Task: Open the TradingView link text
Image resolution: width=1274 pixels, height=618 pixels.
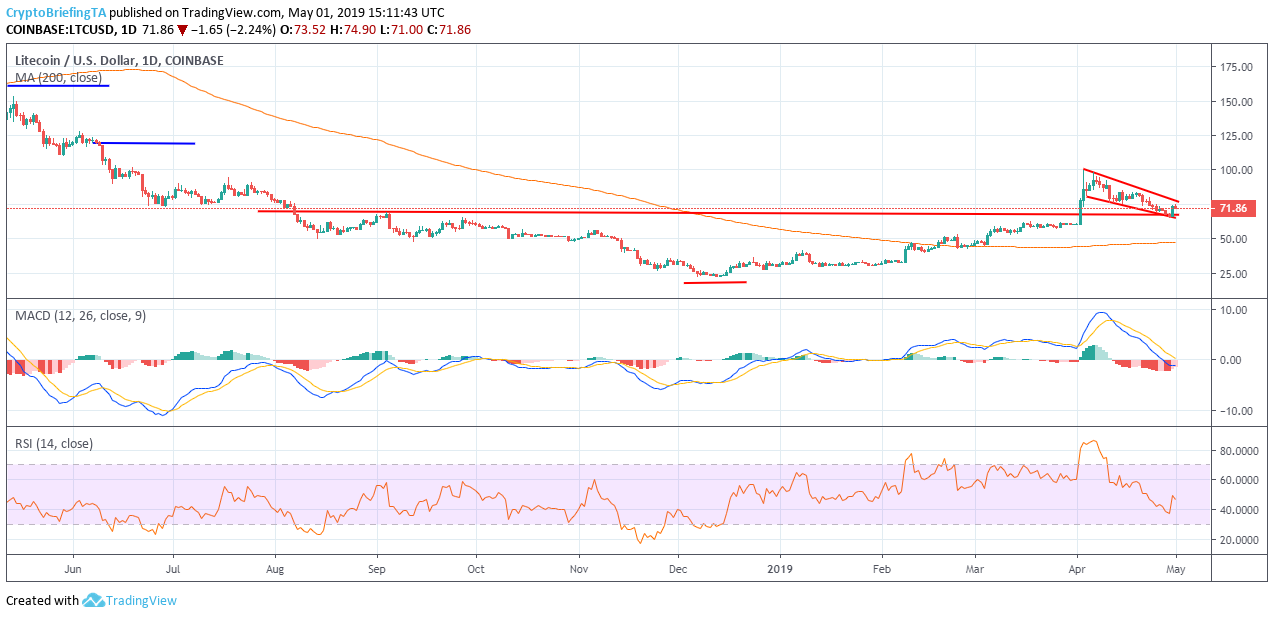Action: point(142,600)
